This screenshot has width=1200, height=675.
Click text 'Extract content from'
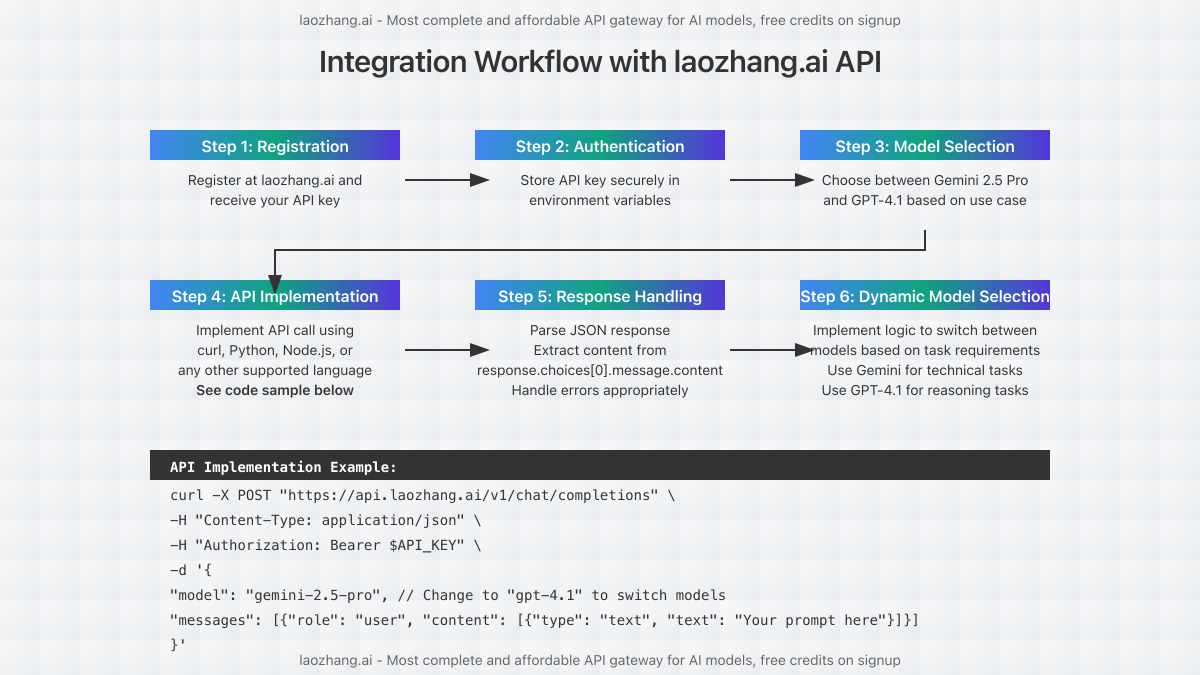tap(600, 350)
